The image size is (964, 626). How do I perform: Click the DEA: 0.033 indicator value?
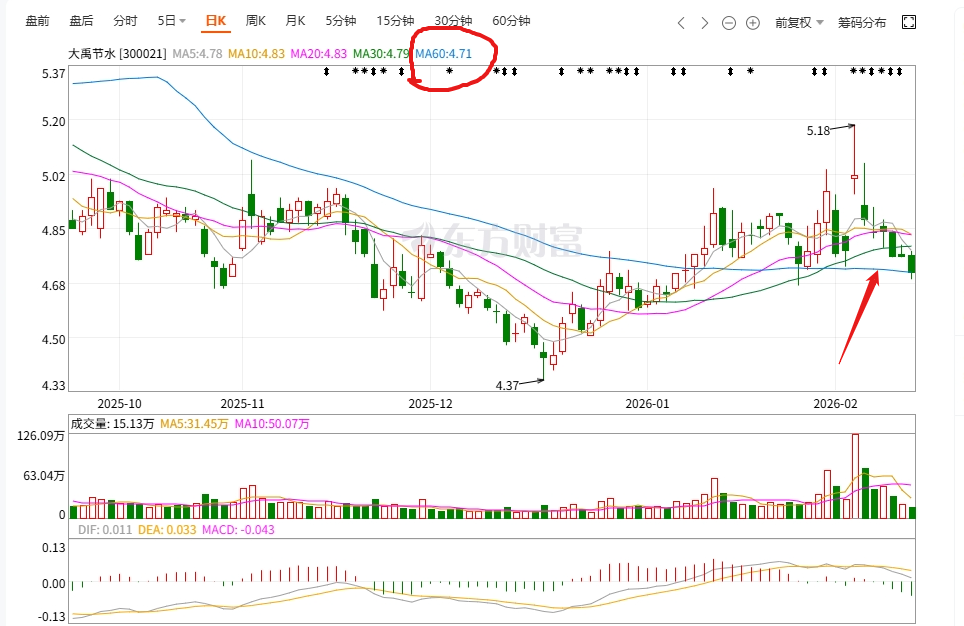click(x=167, y=530)
